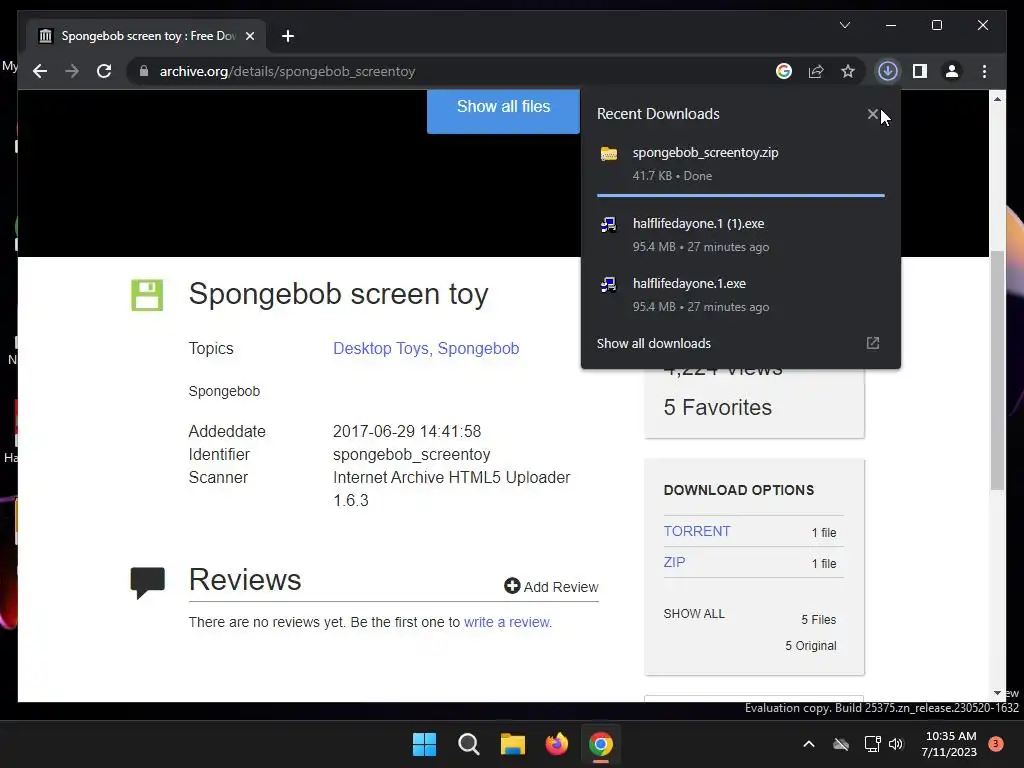Select the Spongebob screen toy tab
The image size is (1024, 768).
pyautogui.click(x=147, y=36)
